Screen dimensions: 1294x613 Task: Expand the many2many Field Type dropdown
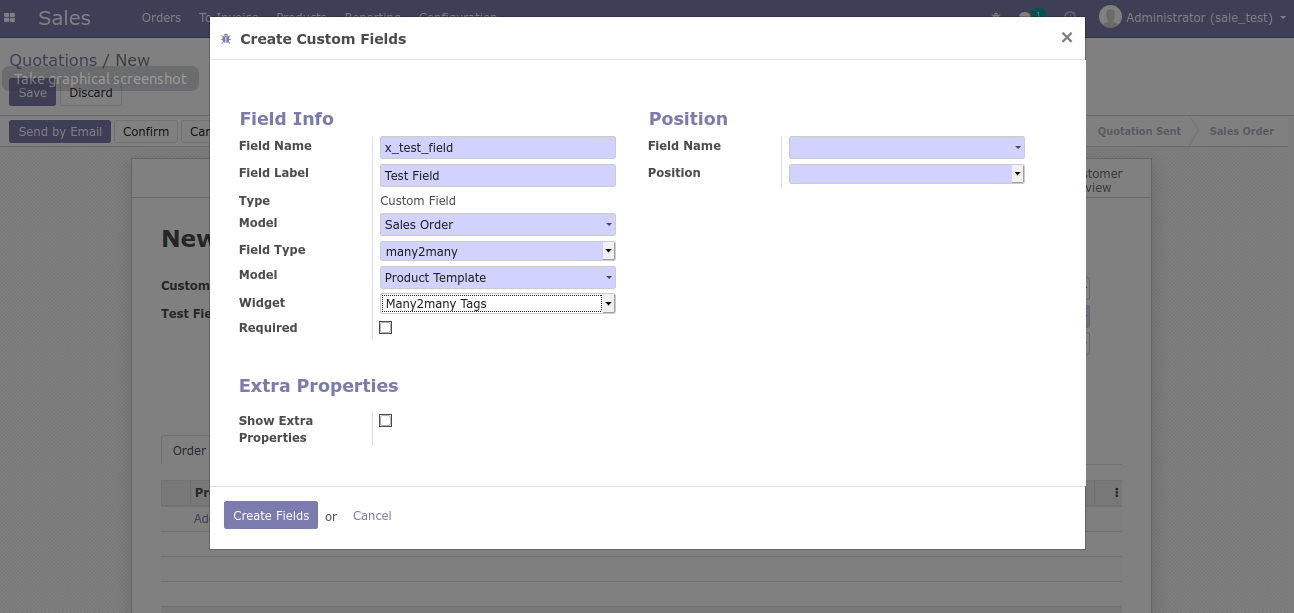pos(497,252)
